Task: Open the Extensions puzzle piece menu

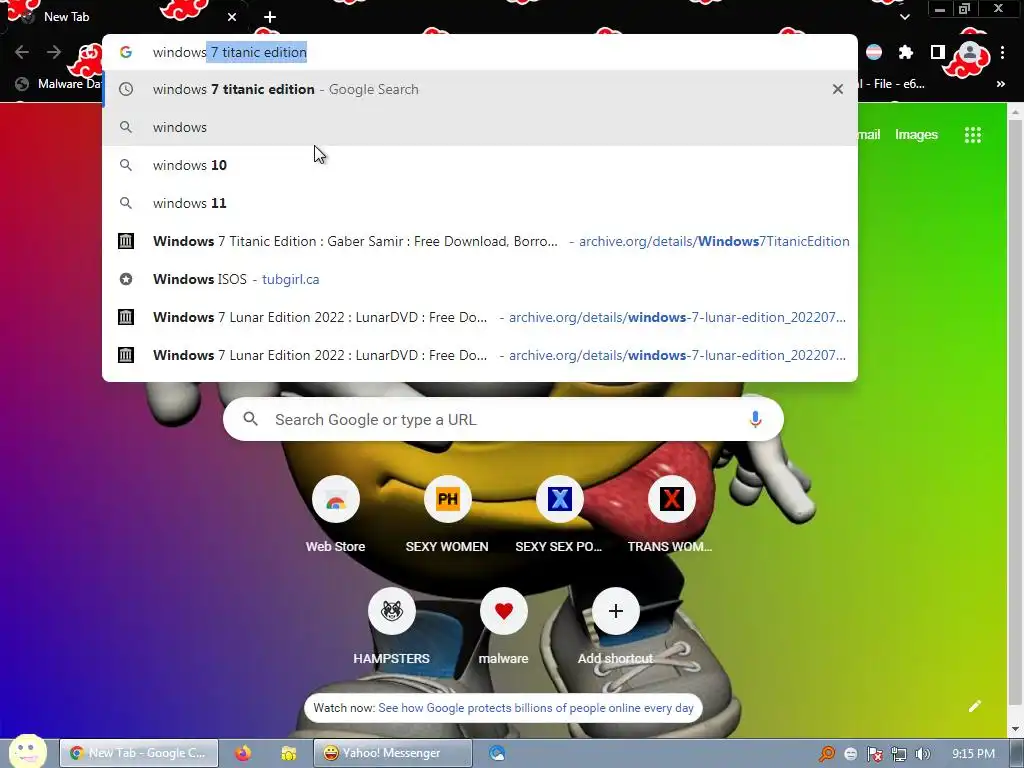Action: 906,52
